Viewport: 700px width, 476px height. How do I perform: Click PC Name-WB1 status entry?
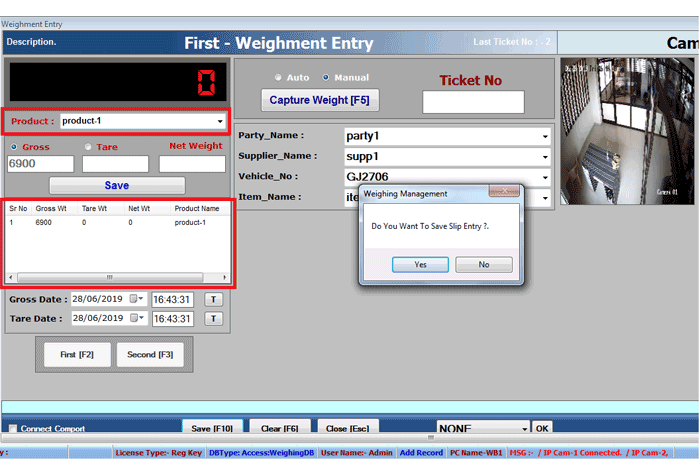click(x=476, y=453)
